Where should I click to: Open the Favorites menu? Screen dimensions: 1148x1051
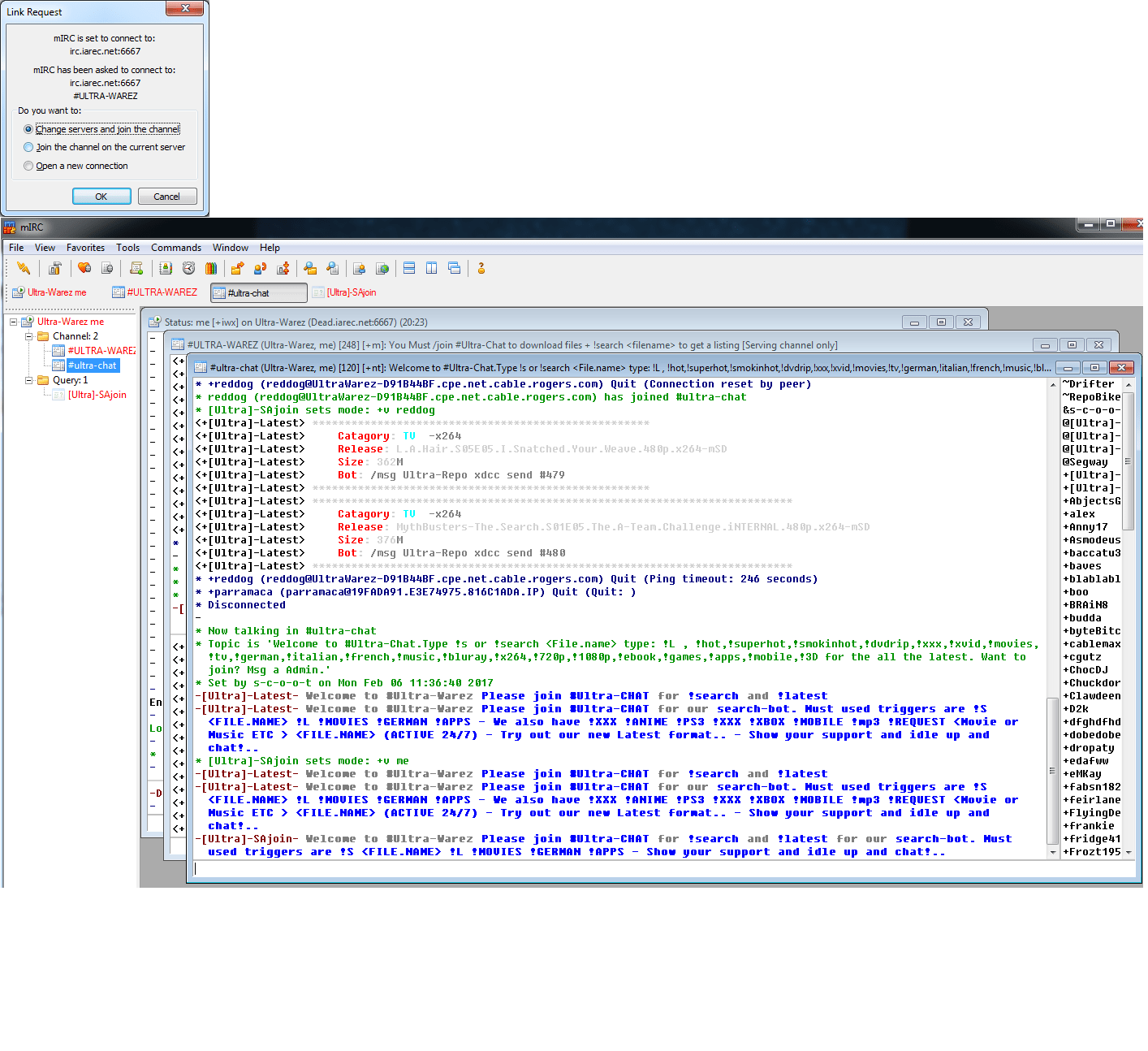[x=85, y=248]
